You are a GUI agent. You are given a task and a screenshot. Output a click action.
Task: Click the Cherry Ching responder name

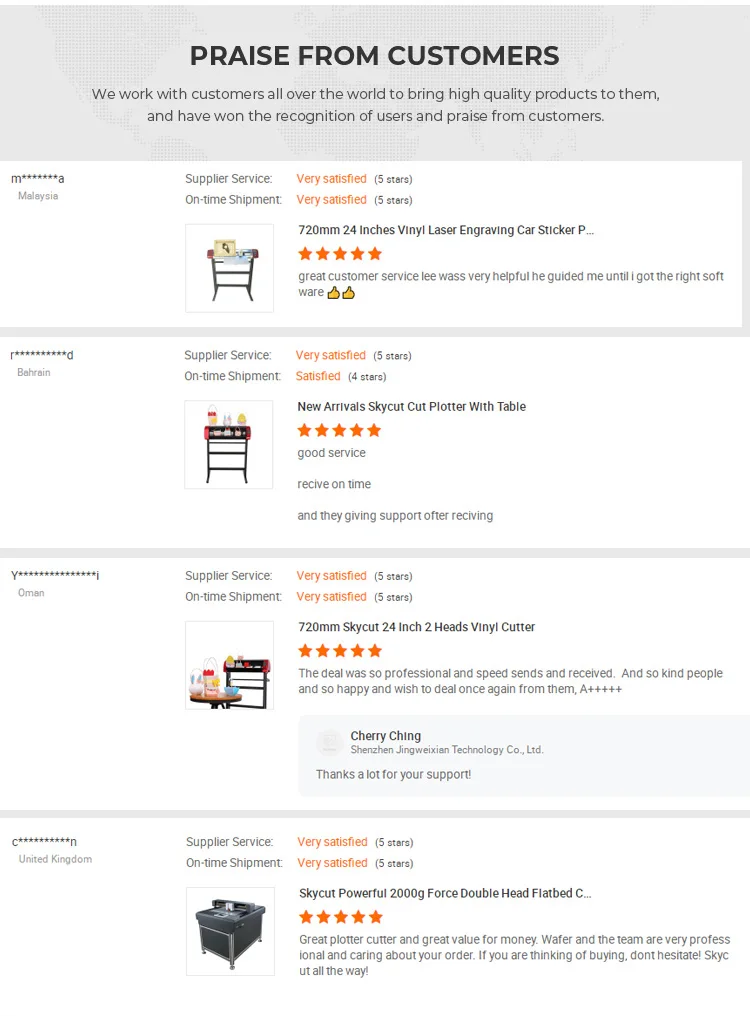[385, 736]
